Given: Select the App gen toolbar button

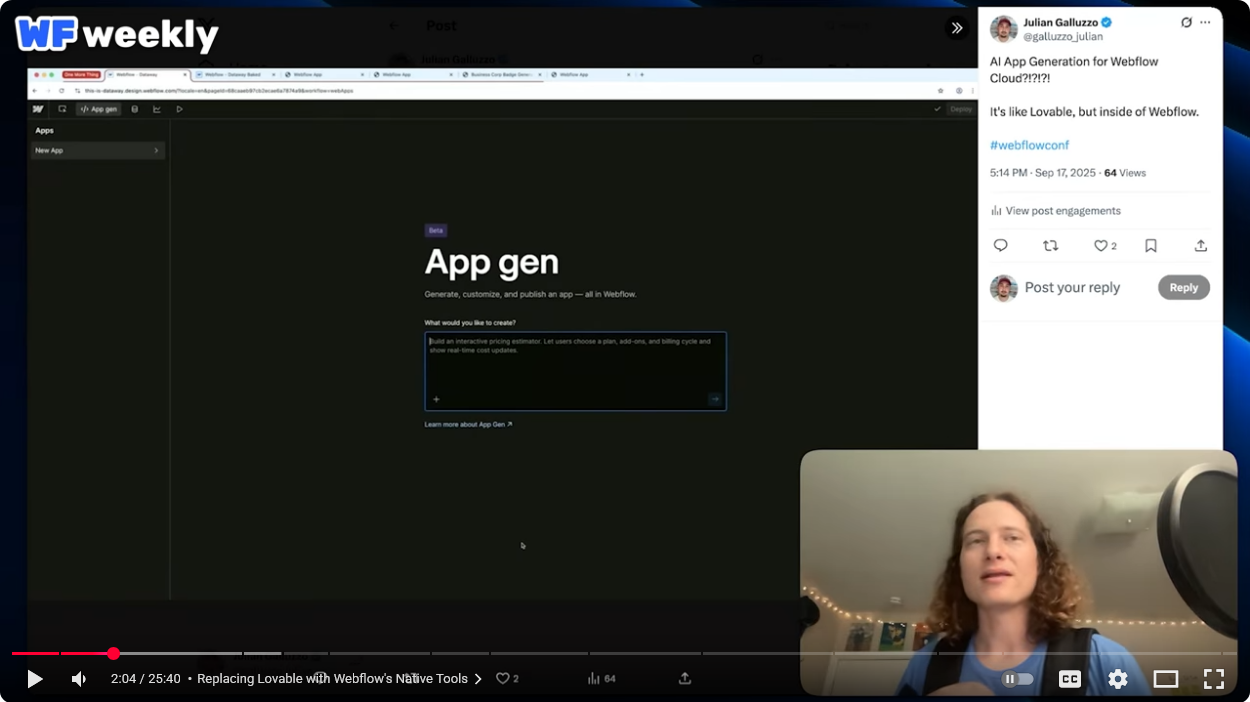Looking at the screenshot, I should 98,109.
